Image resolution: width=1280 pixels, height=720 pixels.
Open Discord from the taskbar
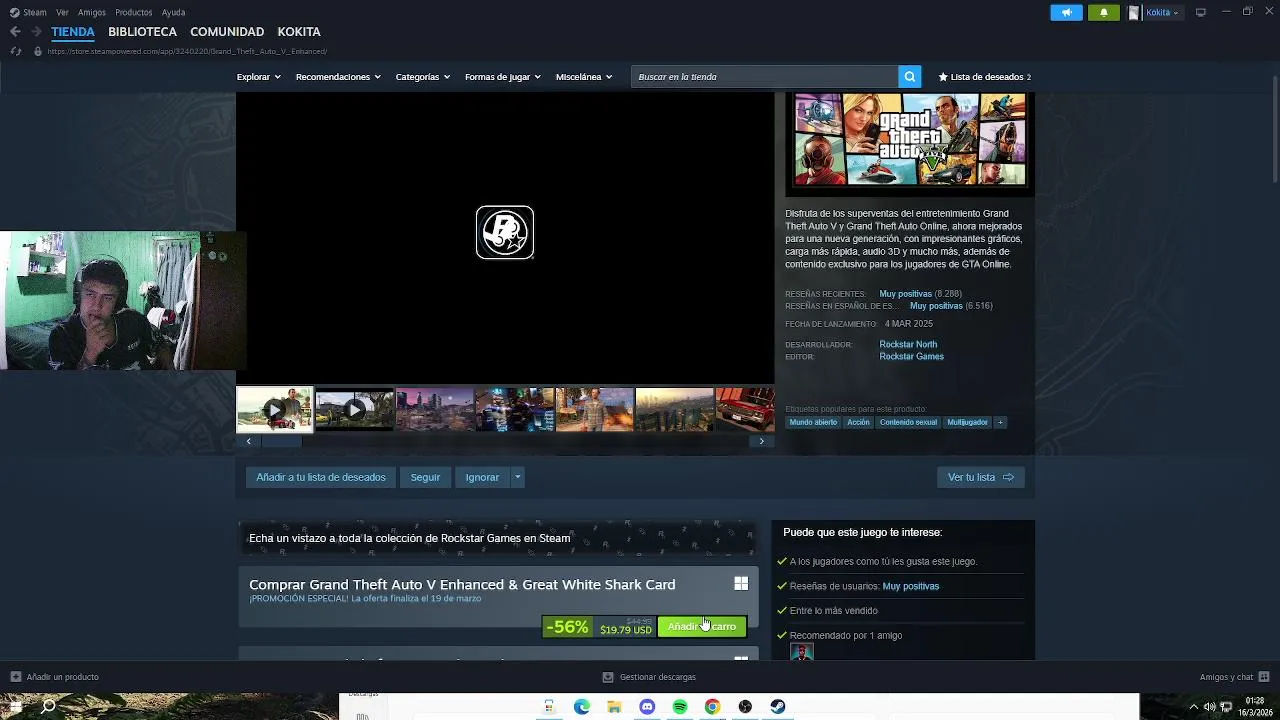pos(647,707)
